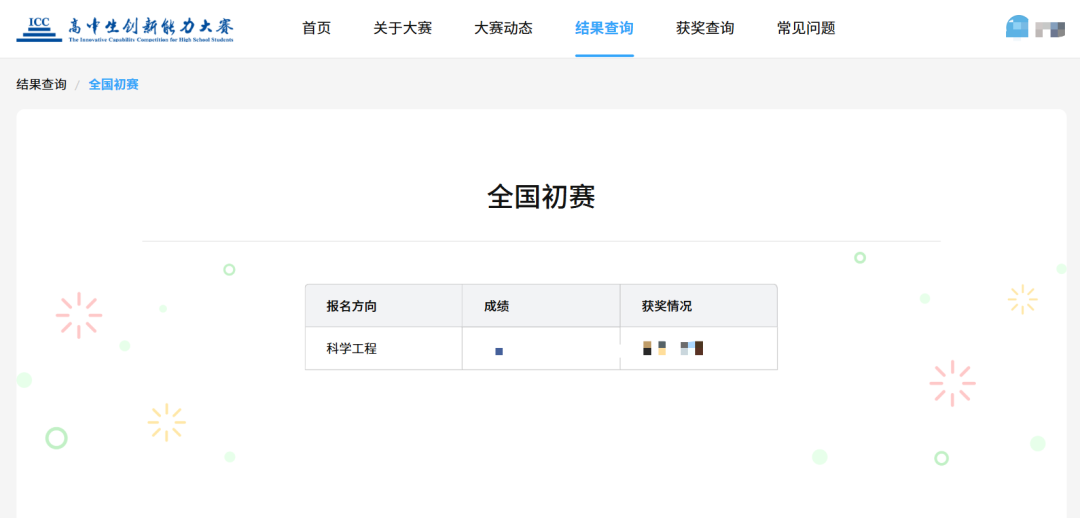
Task: Click the ICC pyramid logo emblem
Action: coord(39,28)
